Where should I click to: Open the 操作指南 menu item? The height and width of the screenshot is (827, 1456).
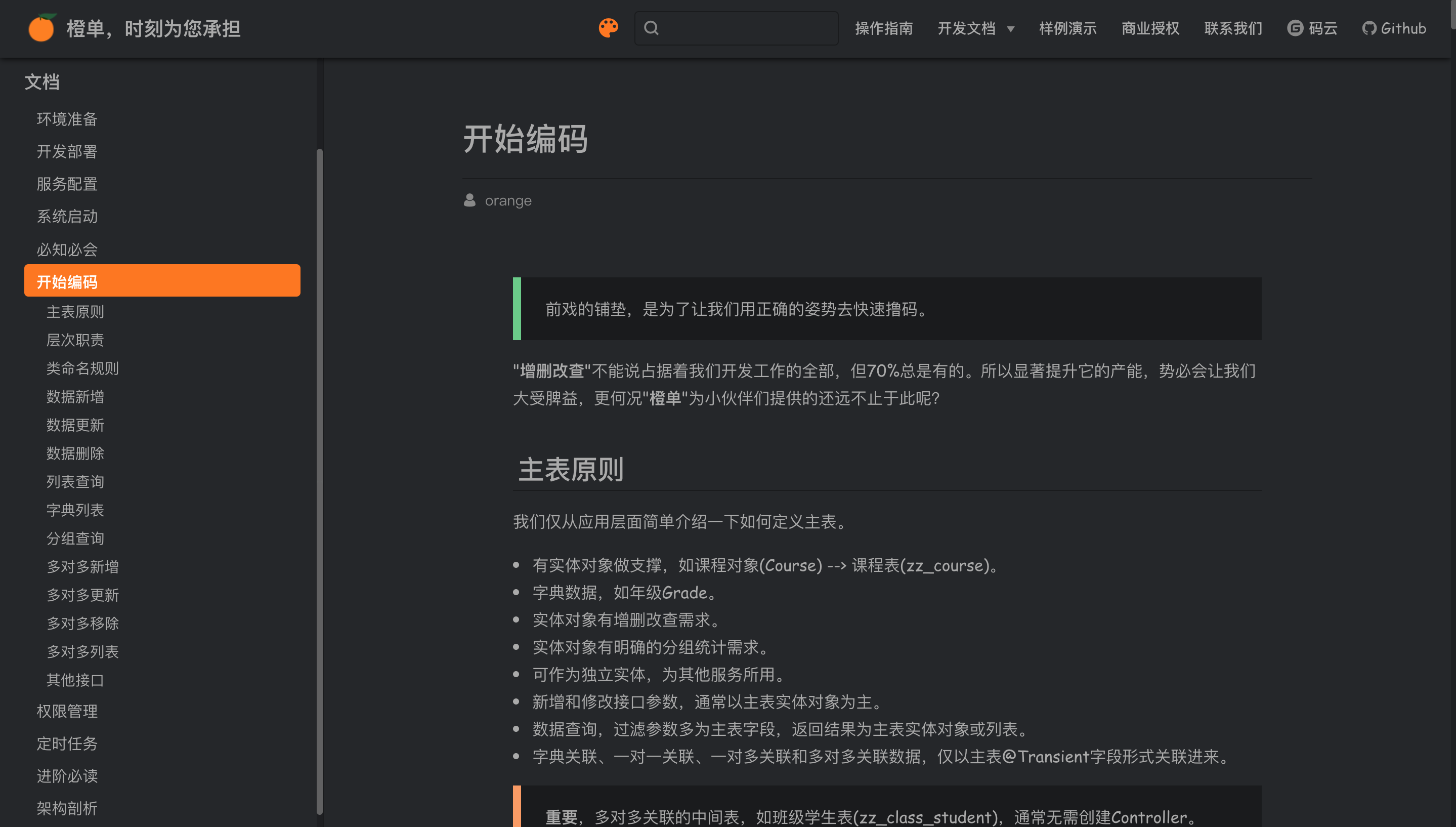884,28
